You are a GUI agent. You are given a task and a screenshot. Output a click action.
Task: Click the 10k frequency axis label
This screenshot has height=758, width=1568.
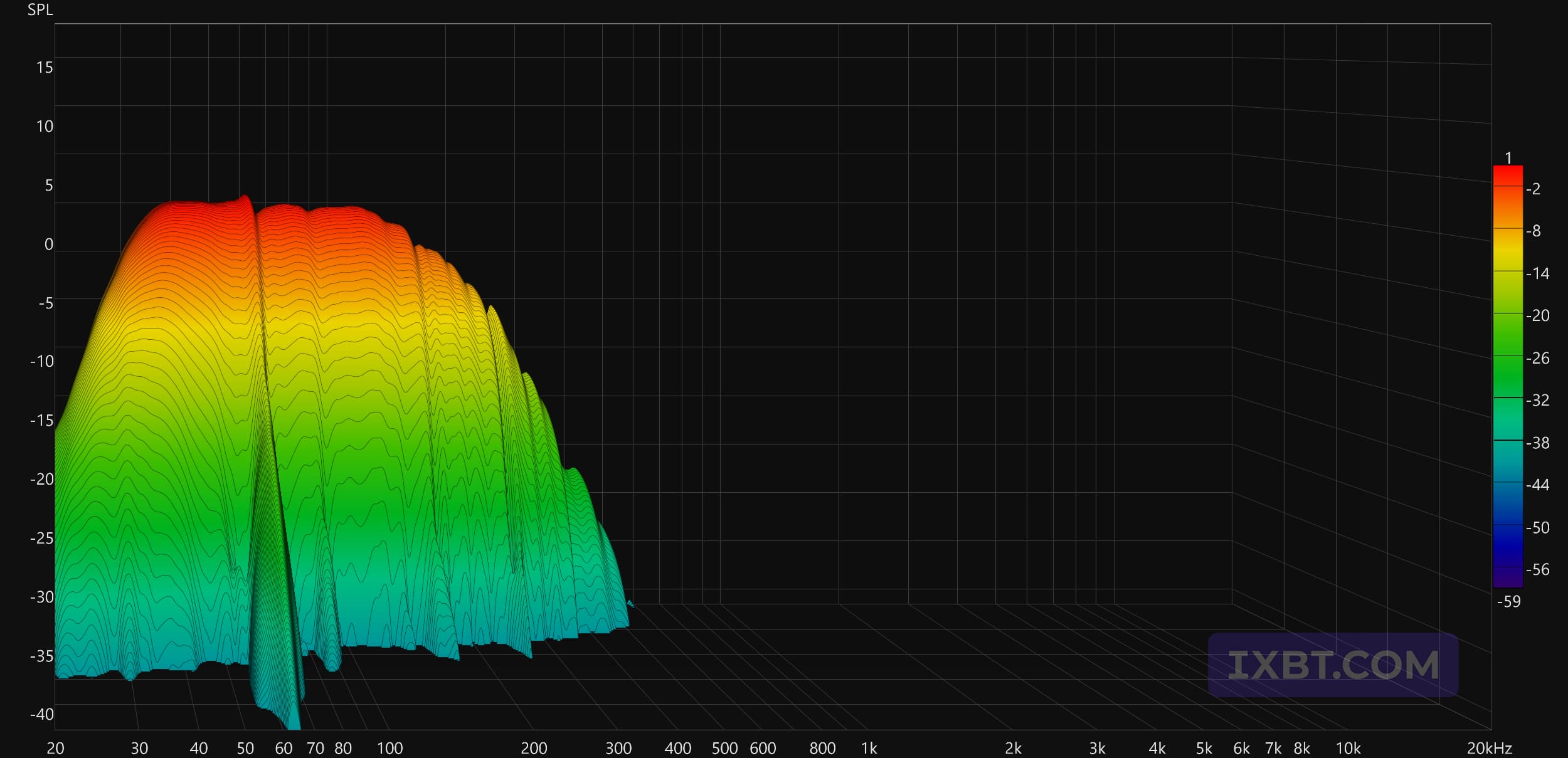(1348, 748)
